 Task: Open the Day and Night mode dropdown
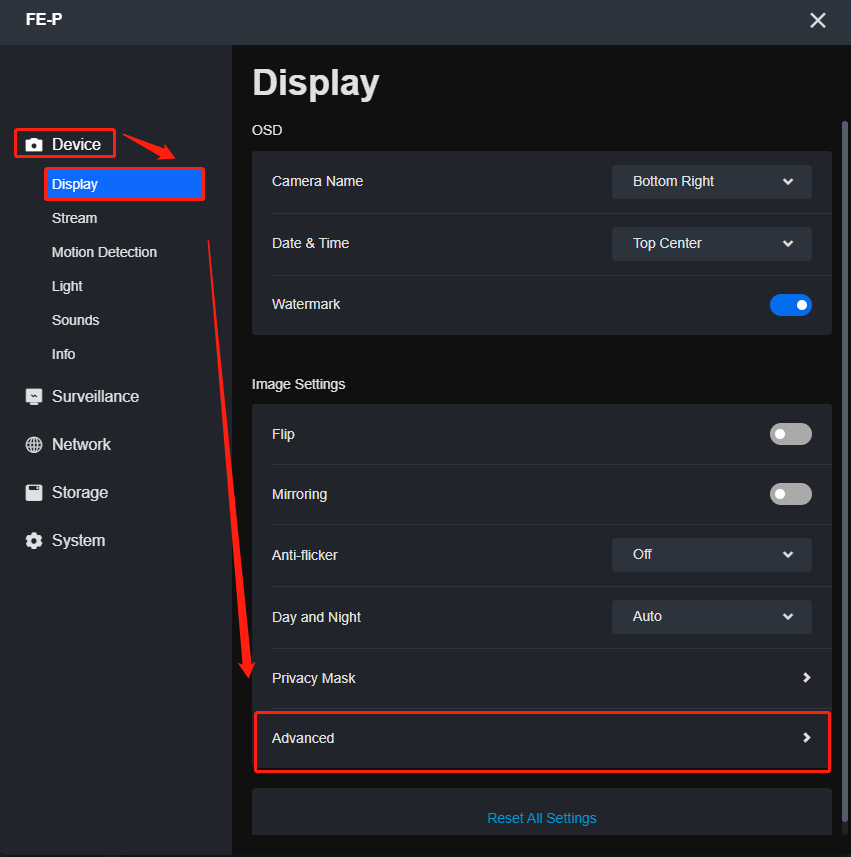point(711,617)
